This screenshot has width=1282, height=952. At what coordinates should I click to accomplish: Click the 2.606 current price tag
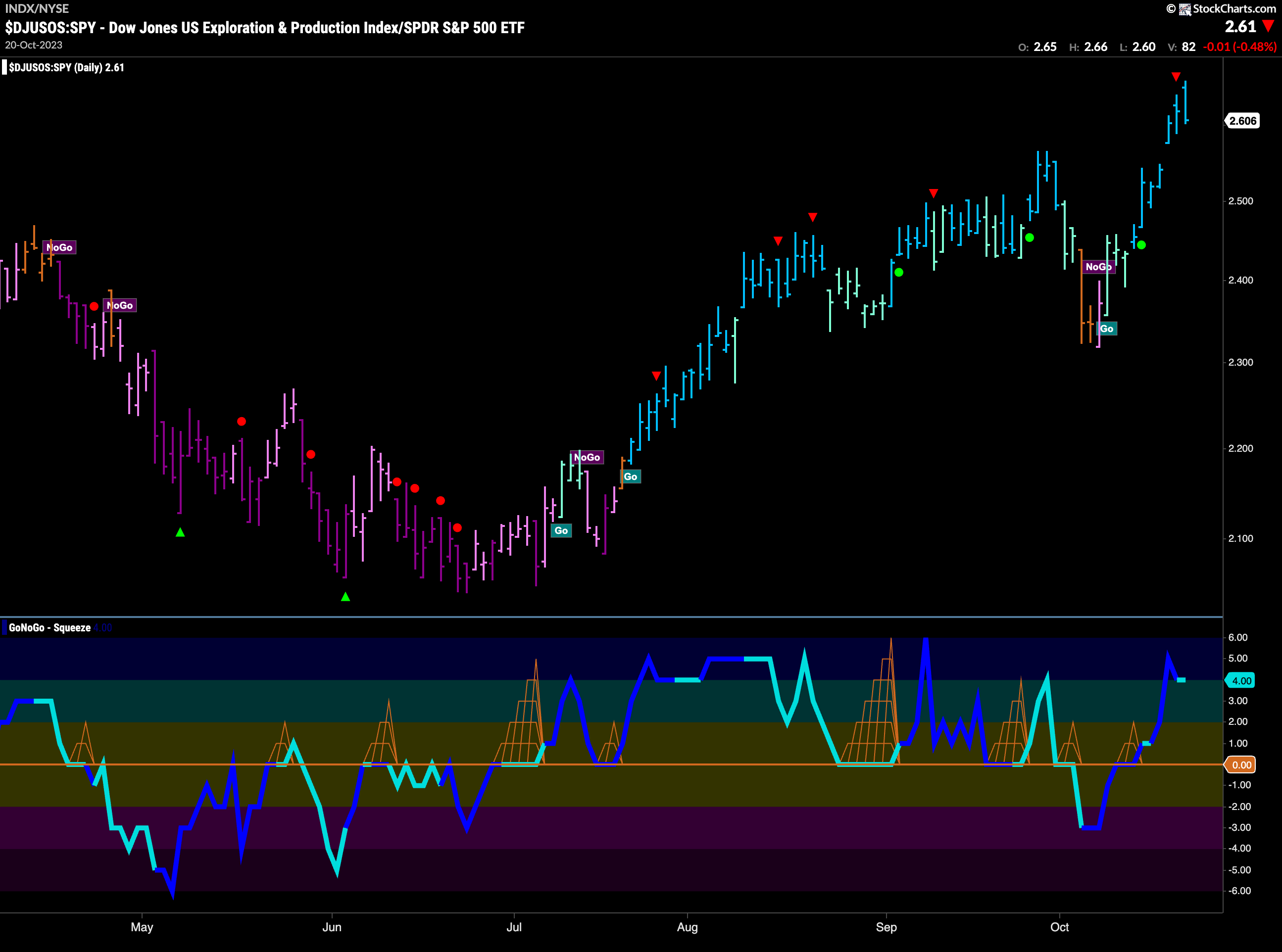[x=1242, y=121]
